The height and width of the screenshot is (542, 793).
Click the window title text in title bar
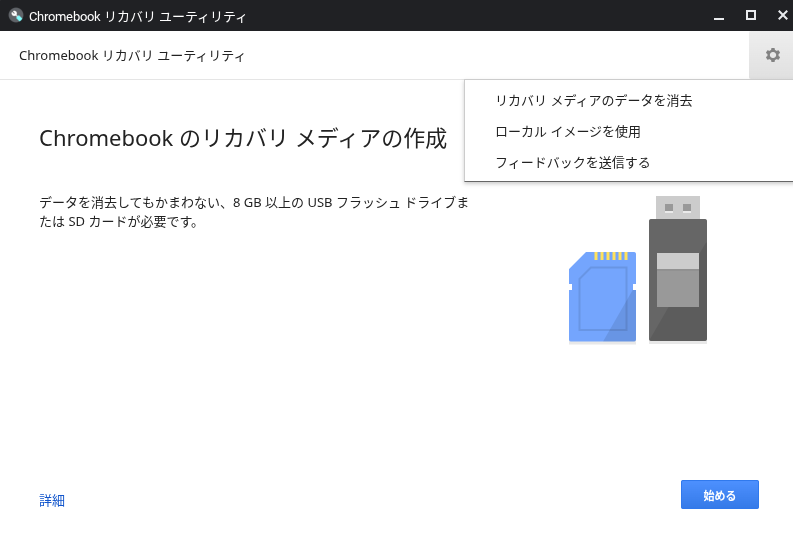coord(138,17)
